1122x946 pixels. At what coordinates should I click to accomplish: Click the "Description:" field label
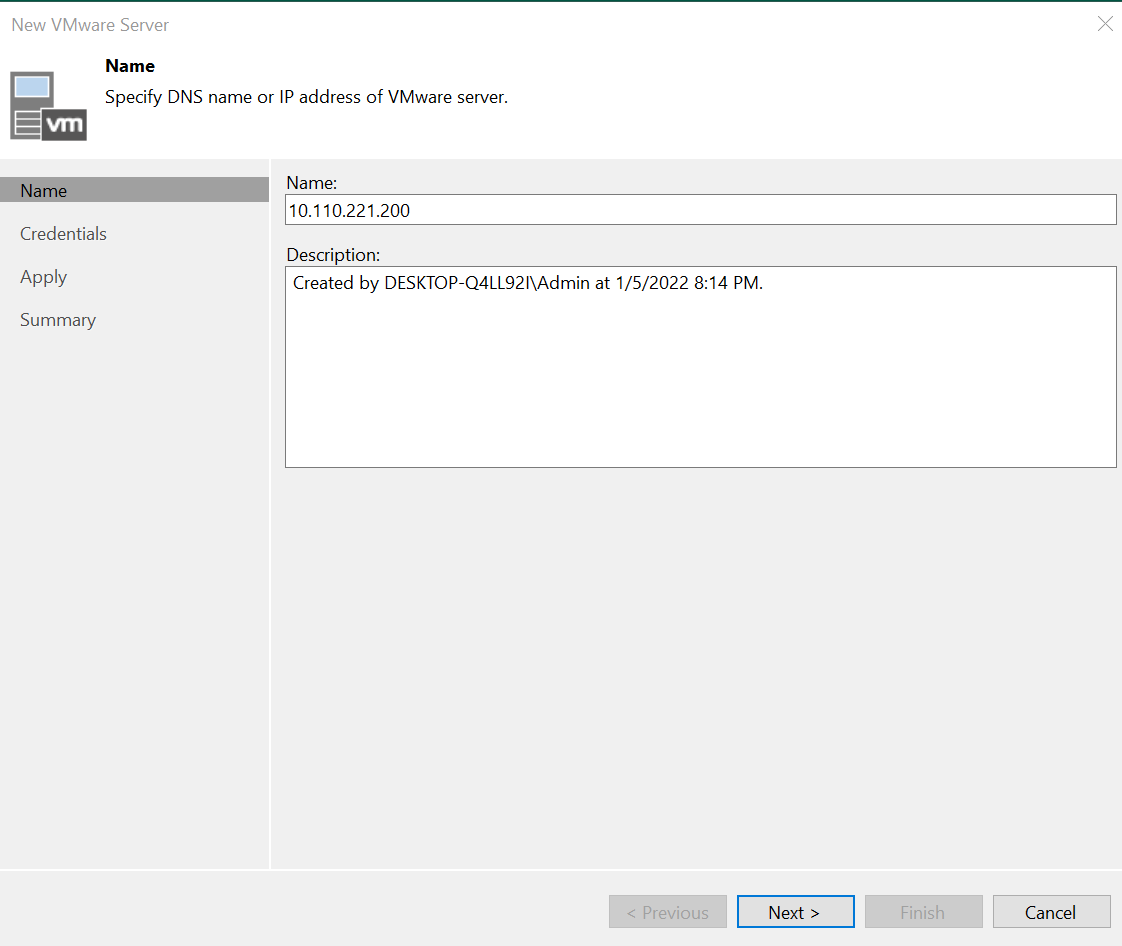coord(333,255)
